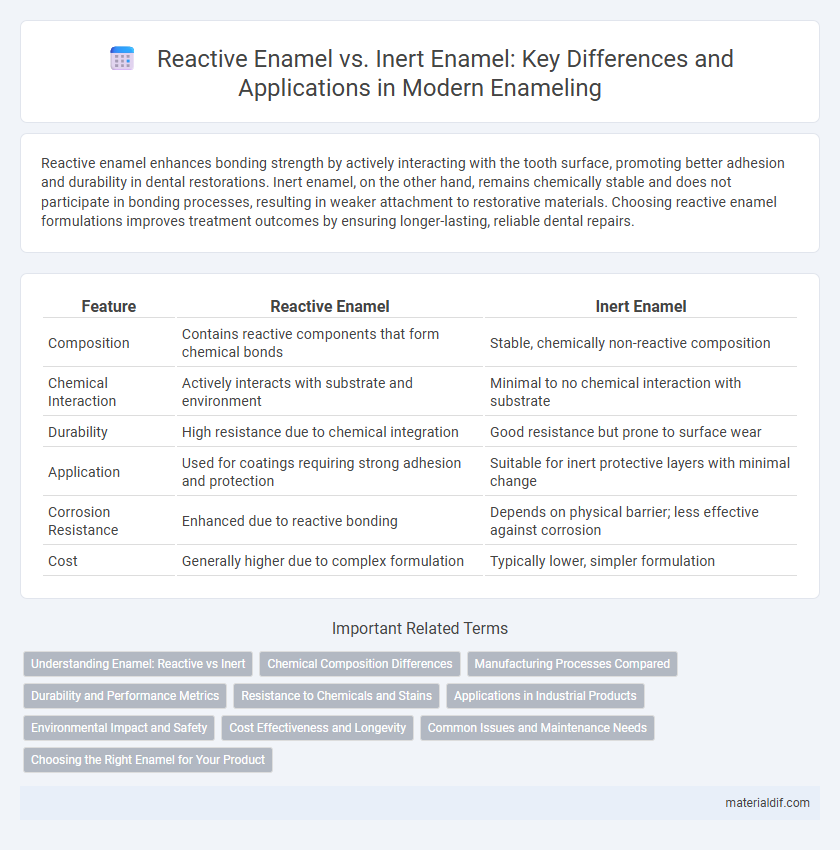Select the 'Composition' row label
840x850 pixels.
(x=89, y=343)
